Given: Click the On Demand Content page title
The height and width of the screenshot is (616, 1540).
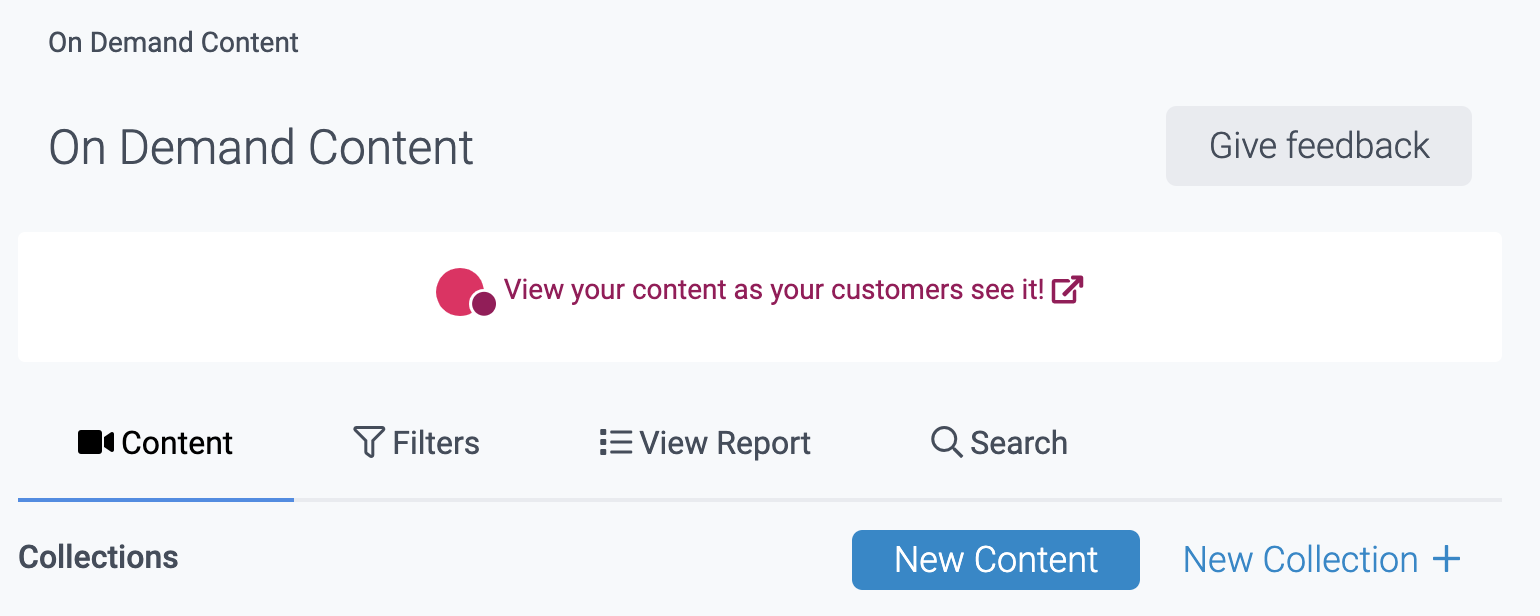Looking at the screenshot, I should tap(260, 146).
